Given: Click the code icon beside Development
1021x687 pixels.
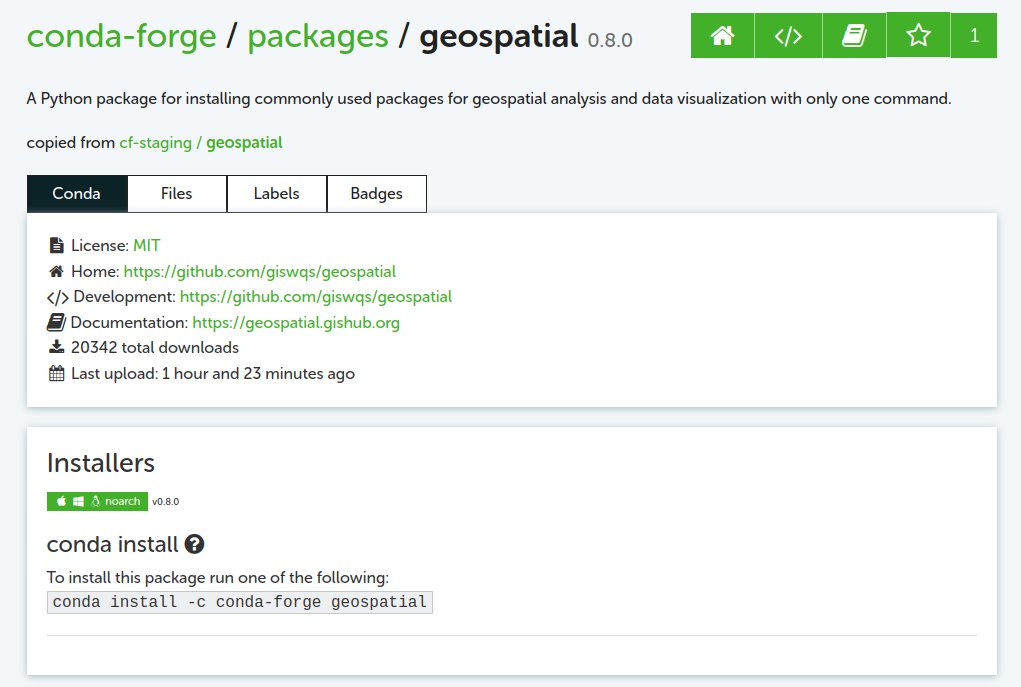Looking at the screenshot, I should (57, 298).
